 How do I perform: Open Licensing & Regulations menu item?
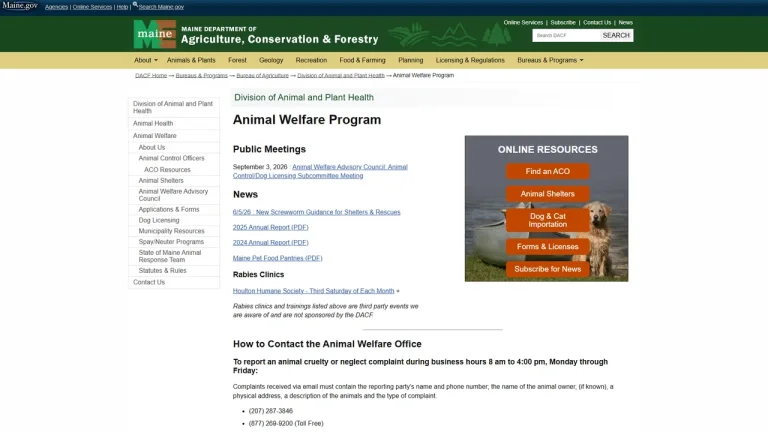[x=470, y=60]
